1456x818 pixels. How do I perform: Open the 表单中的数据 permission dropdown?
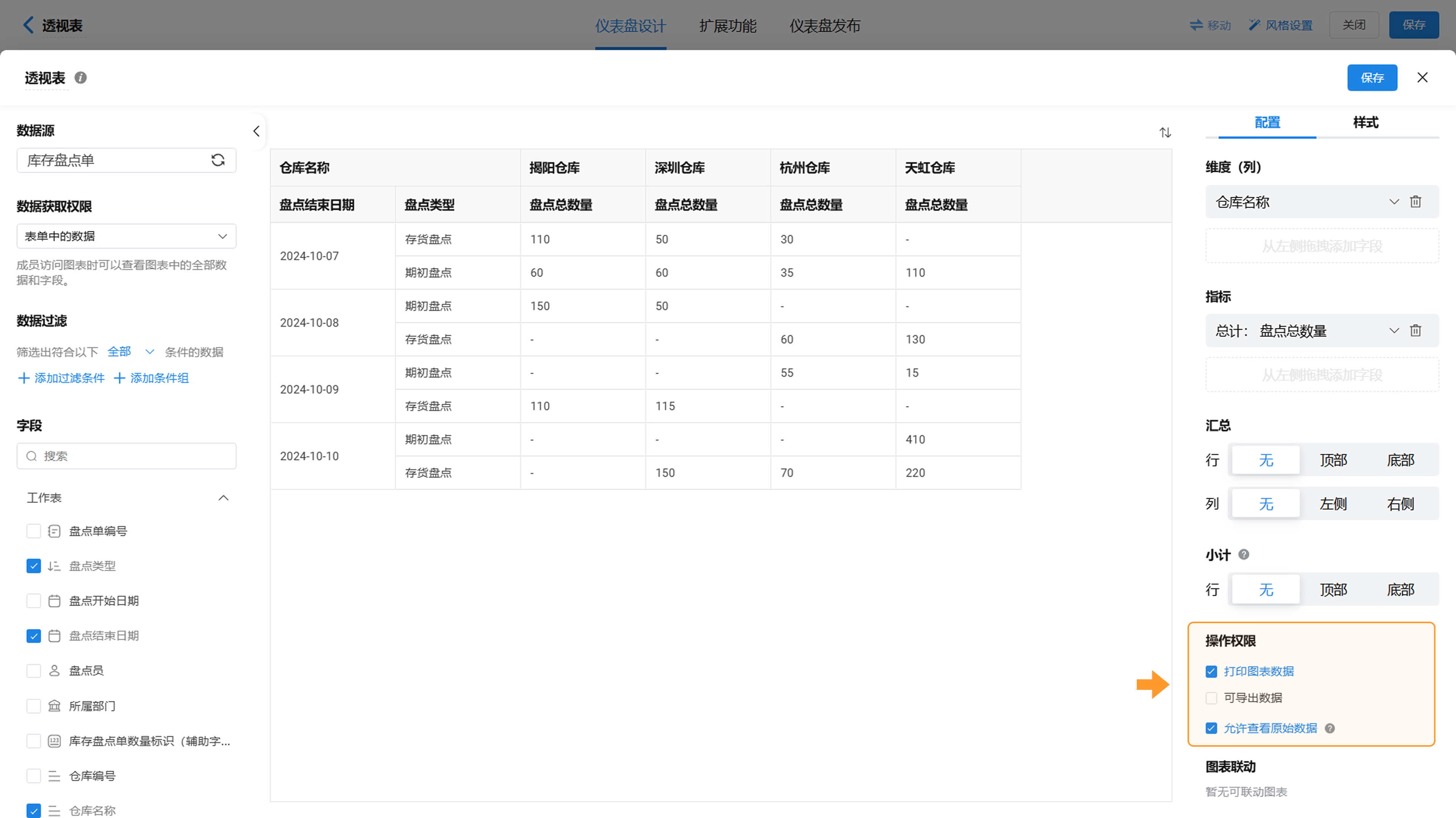coord(127,236)
